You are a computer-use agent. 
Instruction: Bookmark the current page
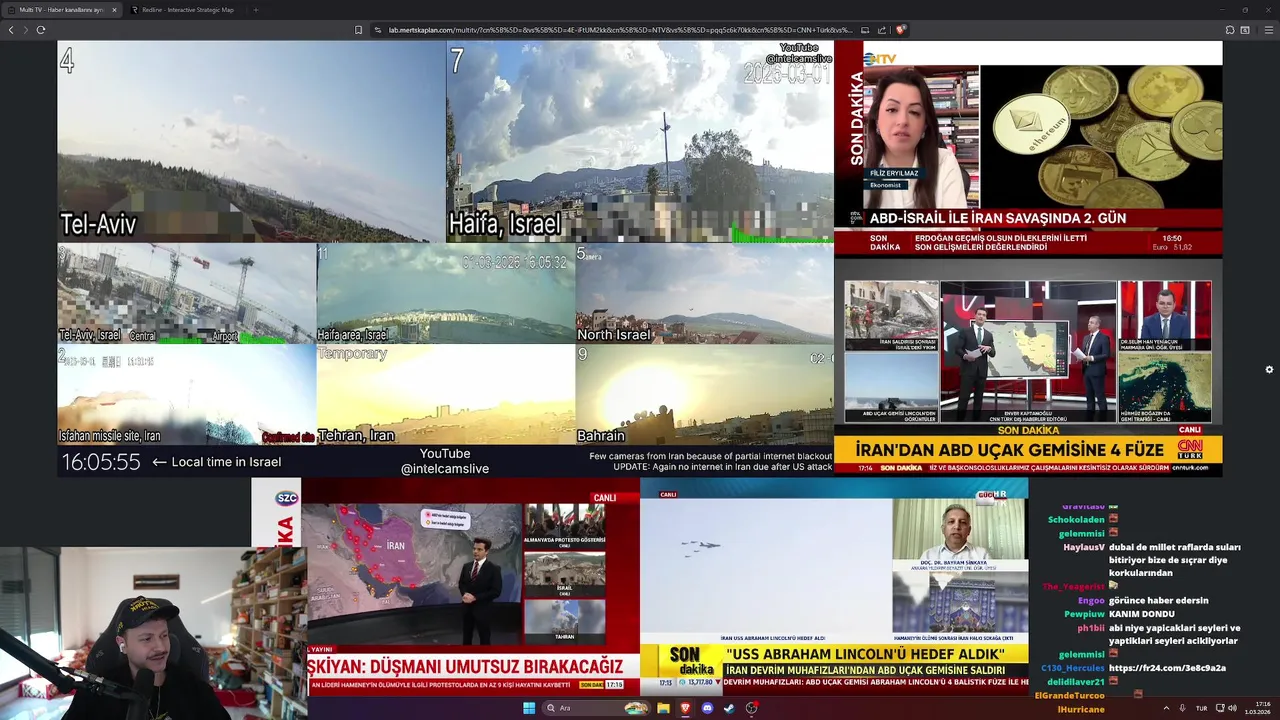358,30
